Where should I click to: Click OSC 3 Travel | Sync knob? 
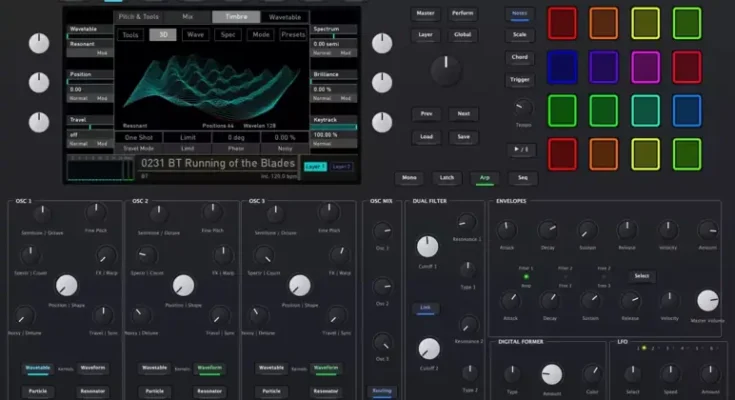(336, 317)
